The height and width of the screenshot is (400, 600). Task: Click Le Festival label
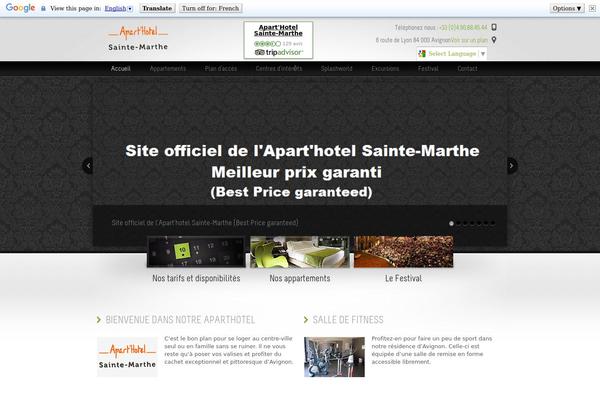(403, 278)
